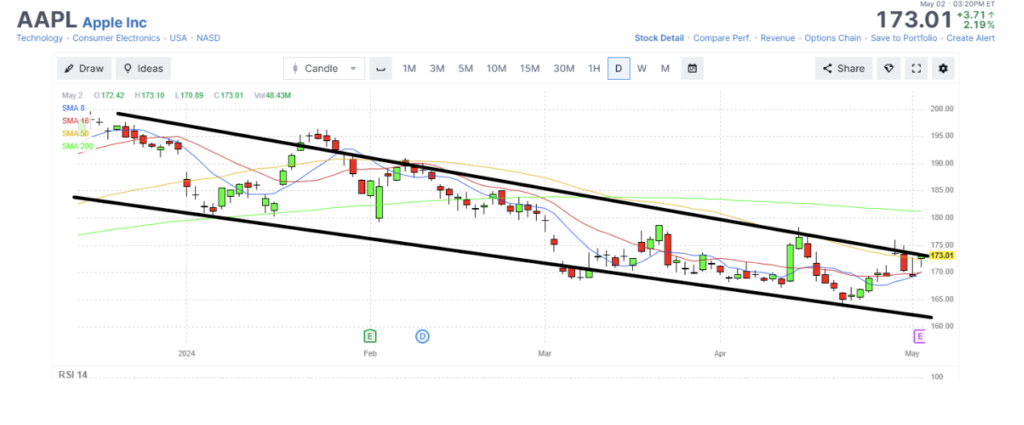Click the Apple Inc company name
This screenshot has height=425, width=1024.
click(x=115, y=22)
